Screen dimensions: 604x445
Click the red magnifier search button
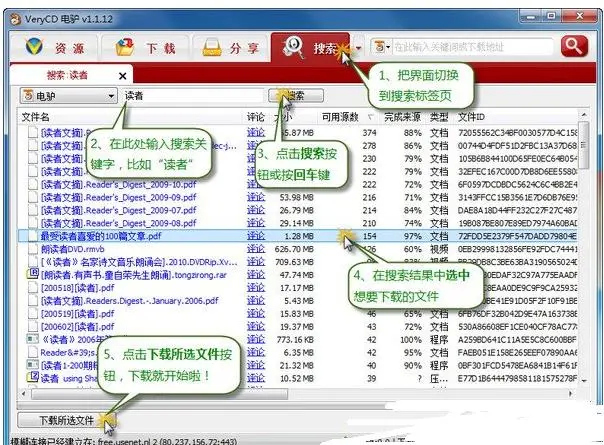pyautogui.click(x=574, y=46)
